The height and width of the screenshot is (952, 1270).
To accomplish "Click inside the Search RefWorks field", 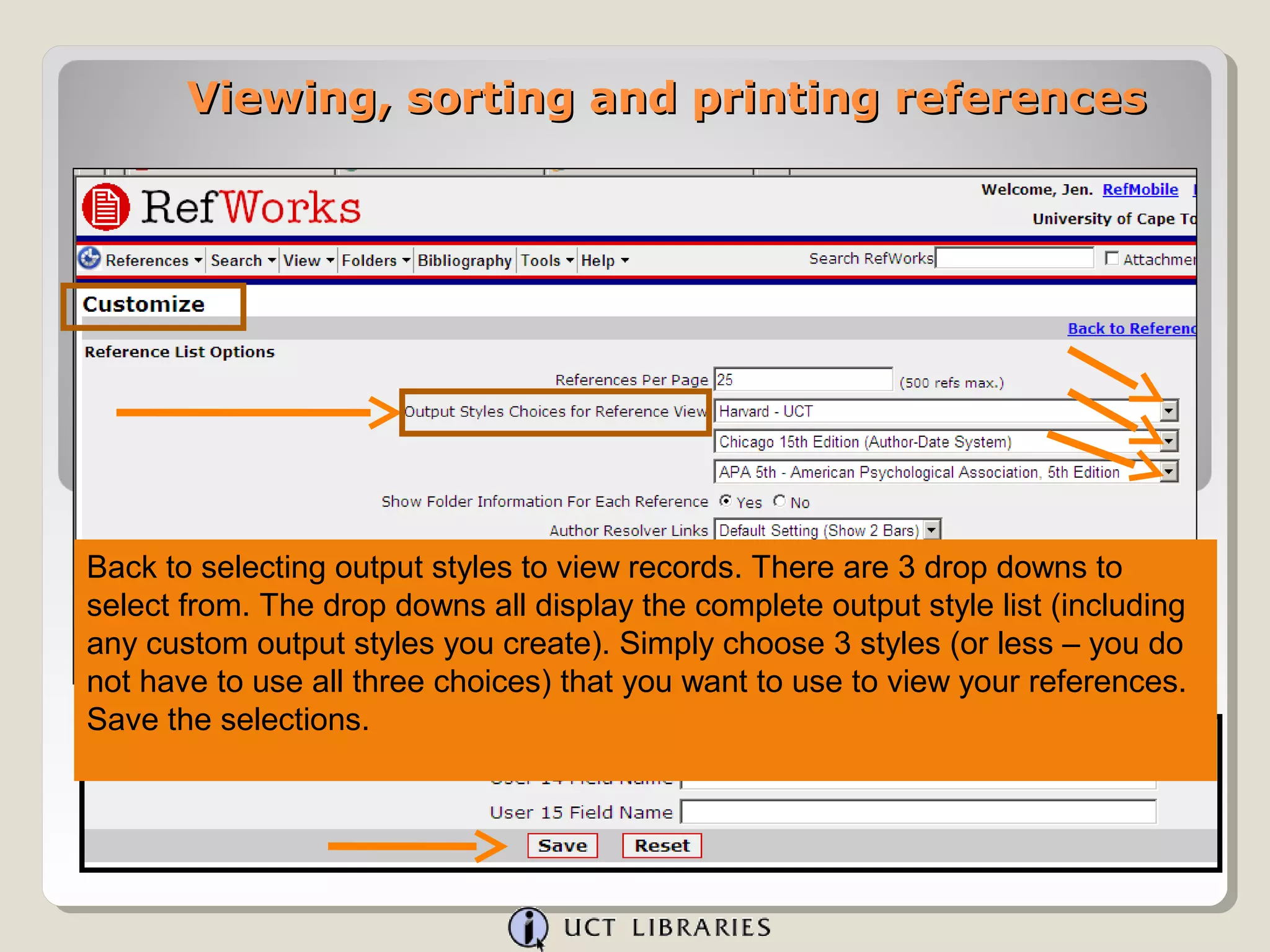I will [1015, 258].
